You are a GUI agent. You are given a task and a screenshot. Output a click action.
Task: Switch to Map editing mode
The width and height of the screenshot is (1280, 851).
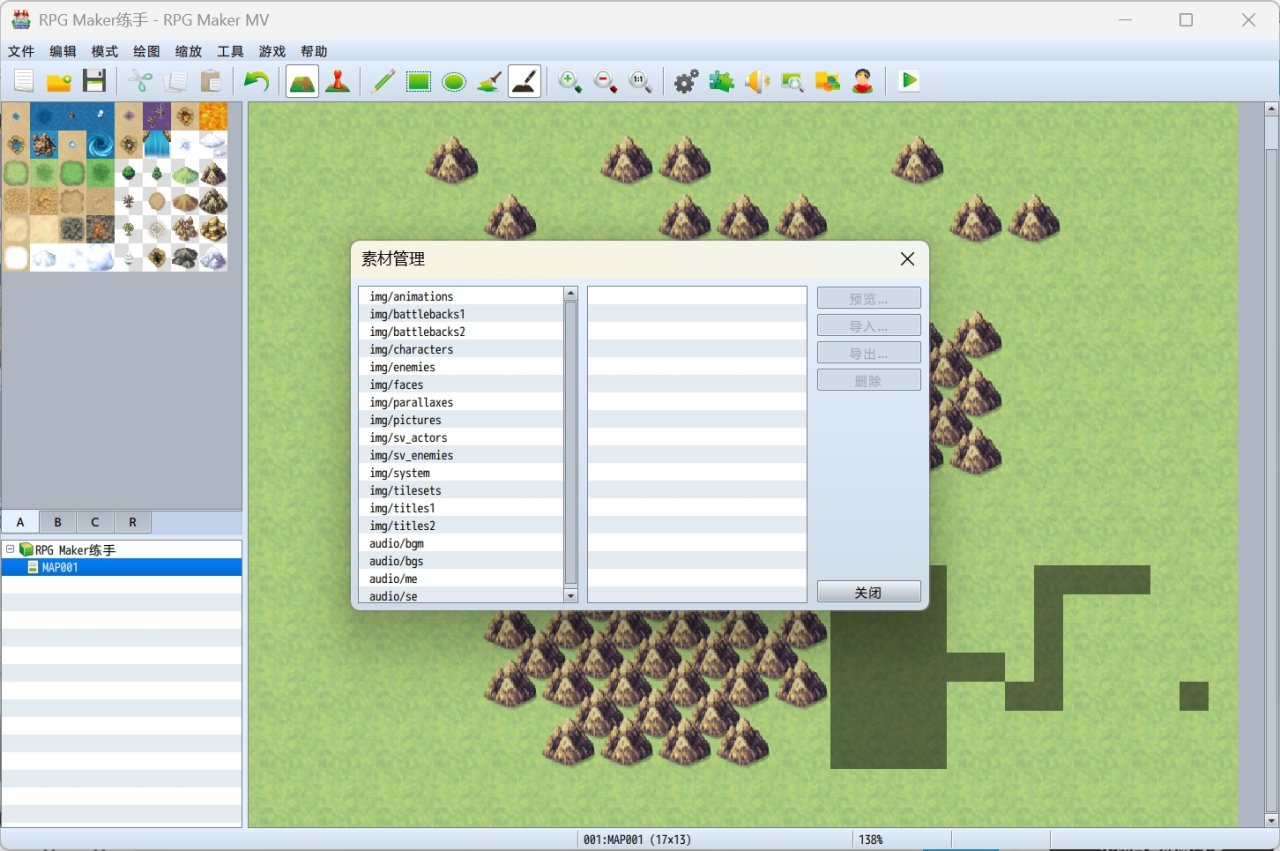302,81
